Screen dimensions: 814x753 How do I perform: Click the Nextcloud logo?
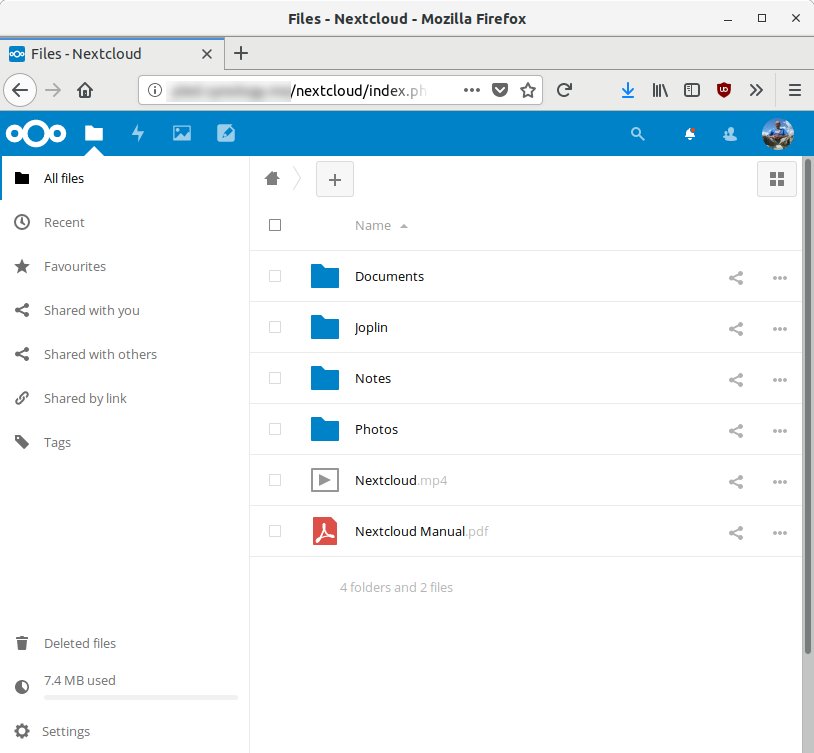36,133
